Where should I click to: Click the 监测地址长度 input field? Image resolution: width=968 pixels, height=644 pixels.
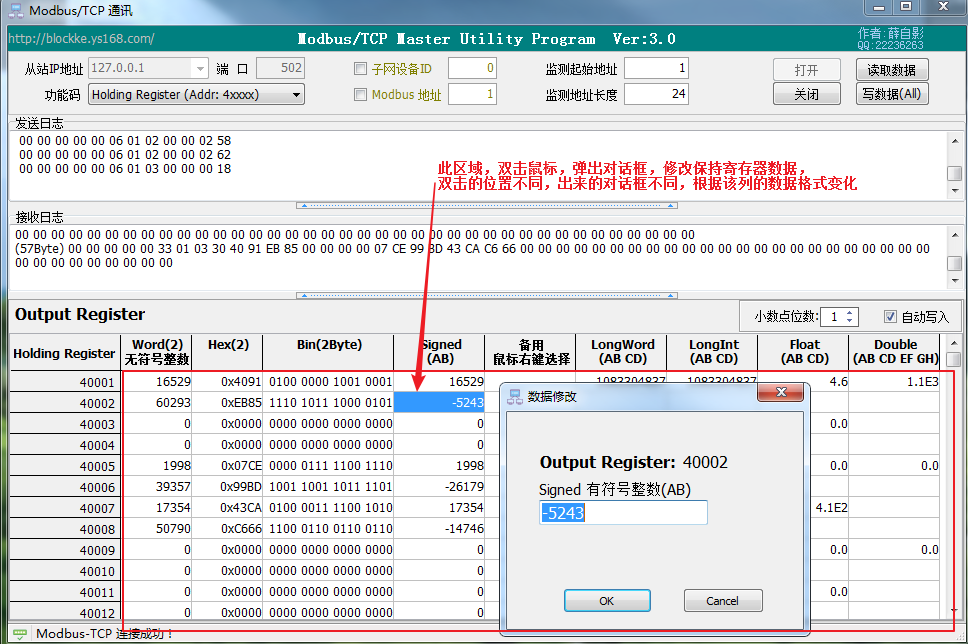pyautogui.click(x=656, y=95)
